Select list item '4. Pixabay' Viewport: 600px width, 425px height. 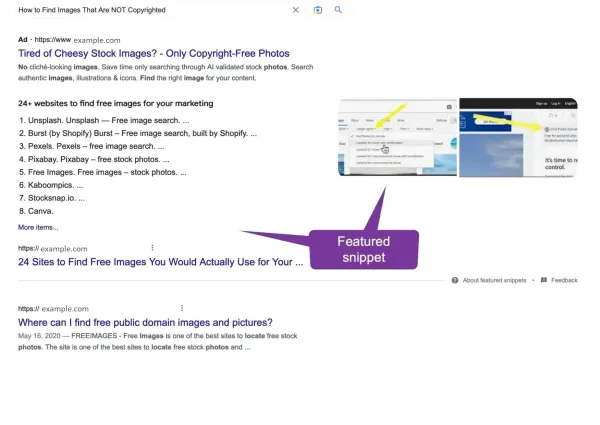pos(94,160)
